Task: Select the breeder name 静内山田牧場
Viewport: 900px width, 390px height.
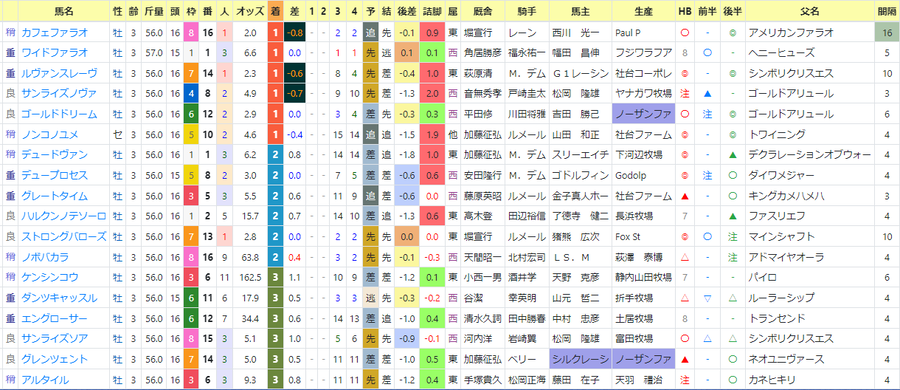Action: [643, 277]
